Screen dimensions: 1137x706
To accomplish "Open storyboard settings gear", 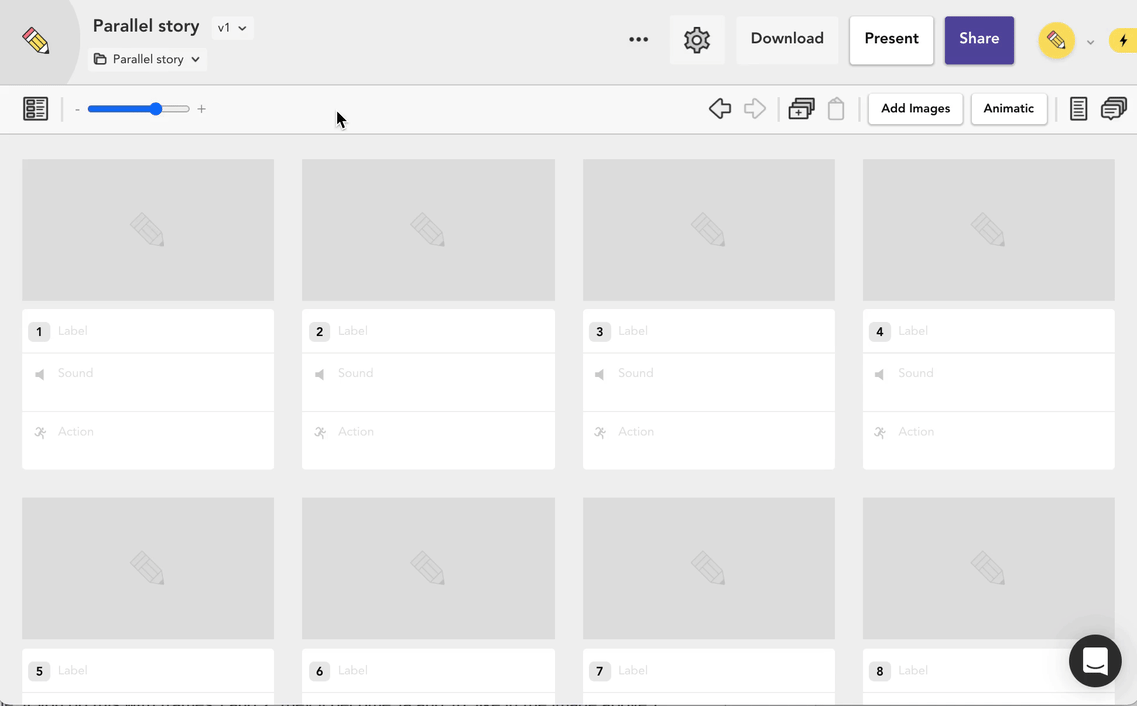I will pos(697,39).
